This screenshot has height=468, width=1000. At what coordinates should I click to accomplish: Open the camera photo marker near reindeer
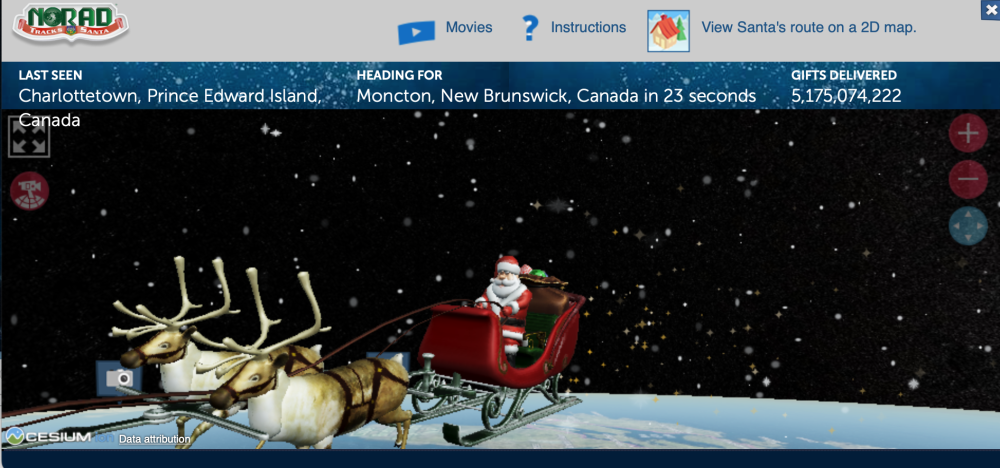119,378
